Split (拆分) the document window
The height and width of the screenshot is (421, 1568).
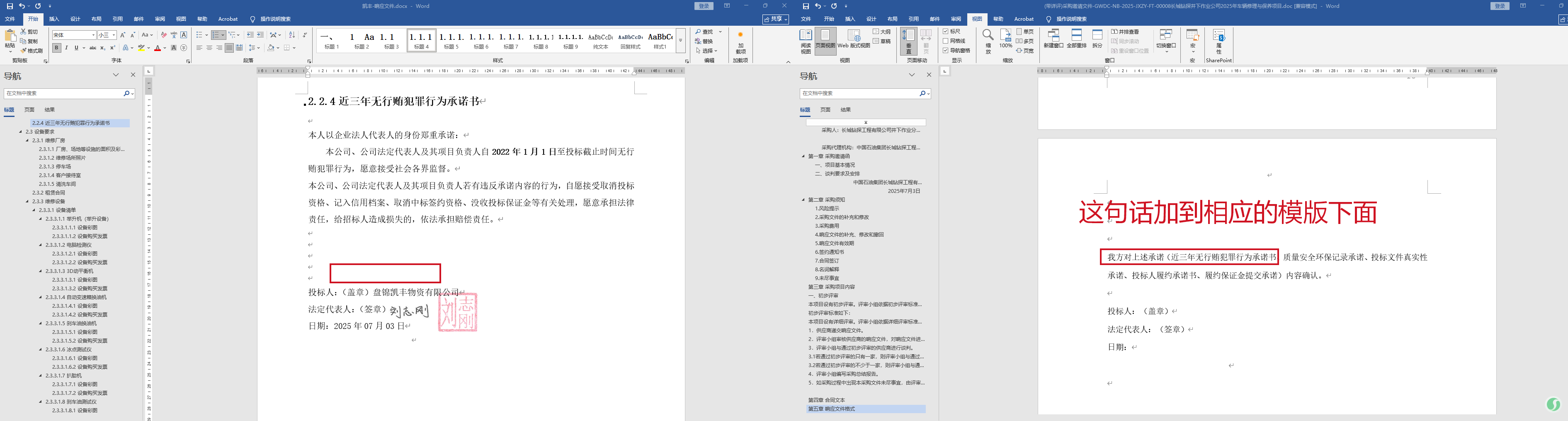1097,39
